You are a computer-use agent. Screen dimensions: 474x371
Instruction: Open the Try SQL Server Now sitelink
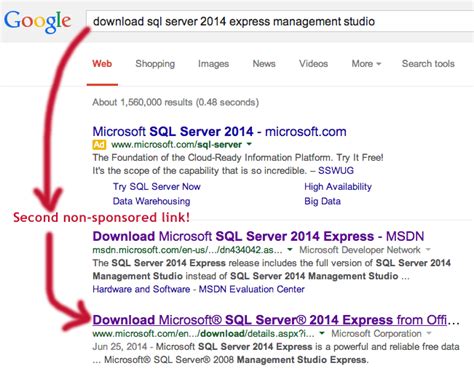[157, 187]
